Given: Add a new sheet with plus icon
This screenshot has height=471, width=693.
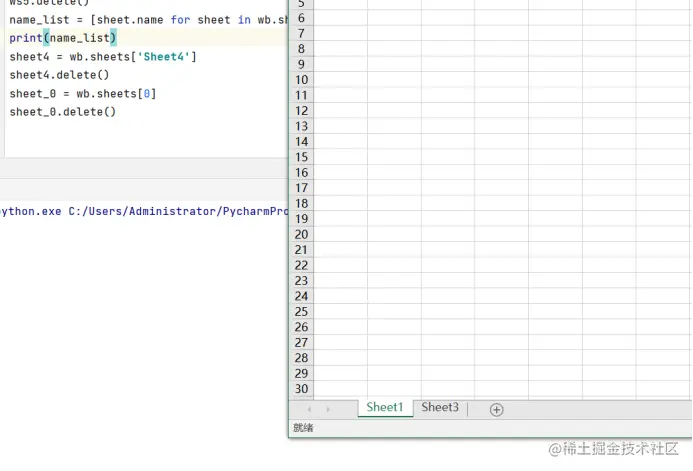Looking at the screenshot, I should tap(496, 410).
